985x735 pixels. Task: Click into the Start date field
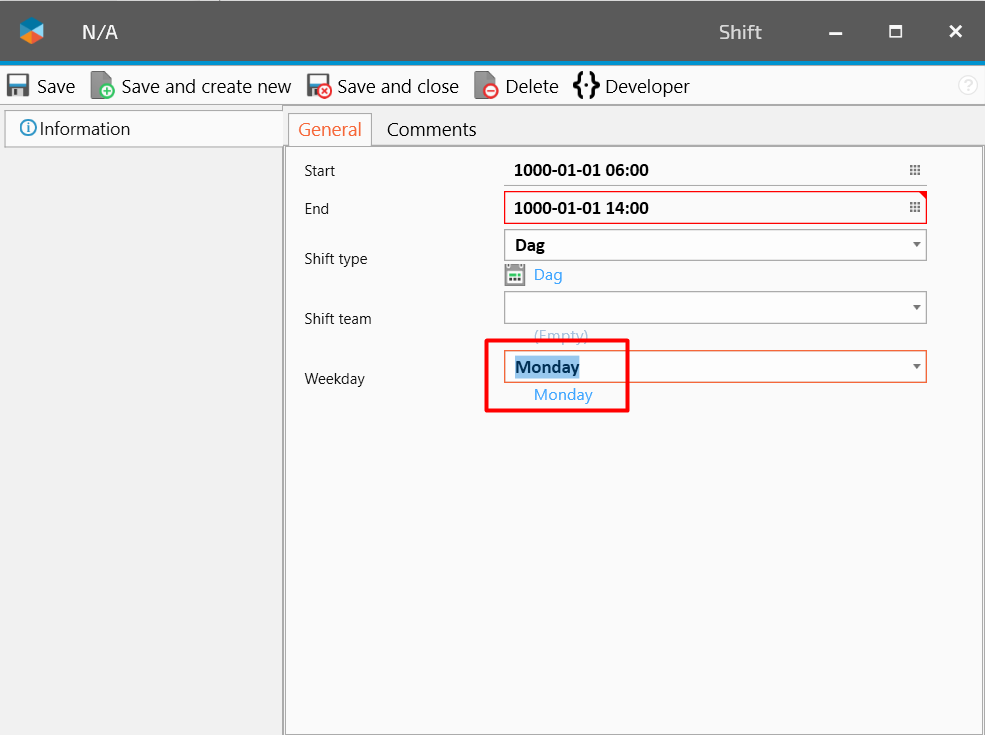[x=700, y=170]
